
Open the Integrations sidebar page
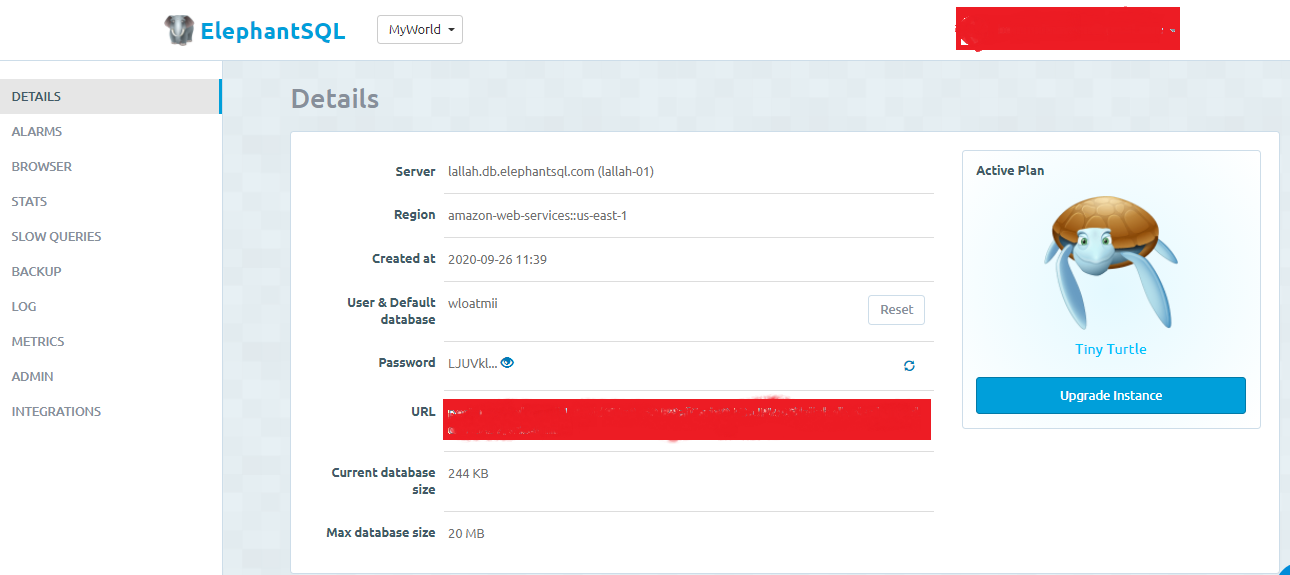click(x=110, y=412)
